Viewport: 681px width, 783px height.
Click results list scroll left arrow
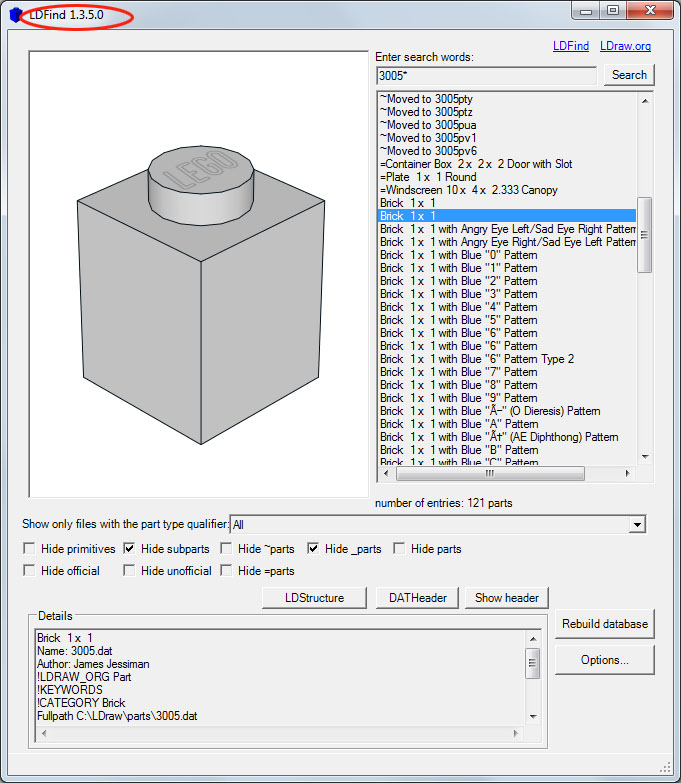[385, 473]
